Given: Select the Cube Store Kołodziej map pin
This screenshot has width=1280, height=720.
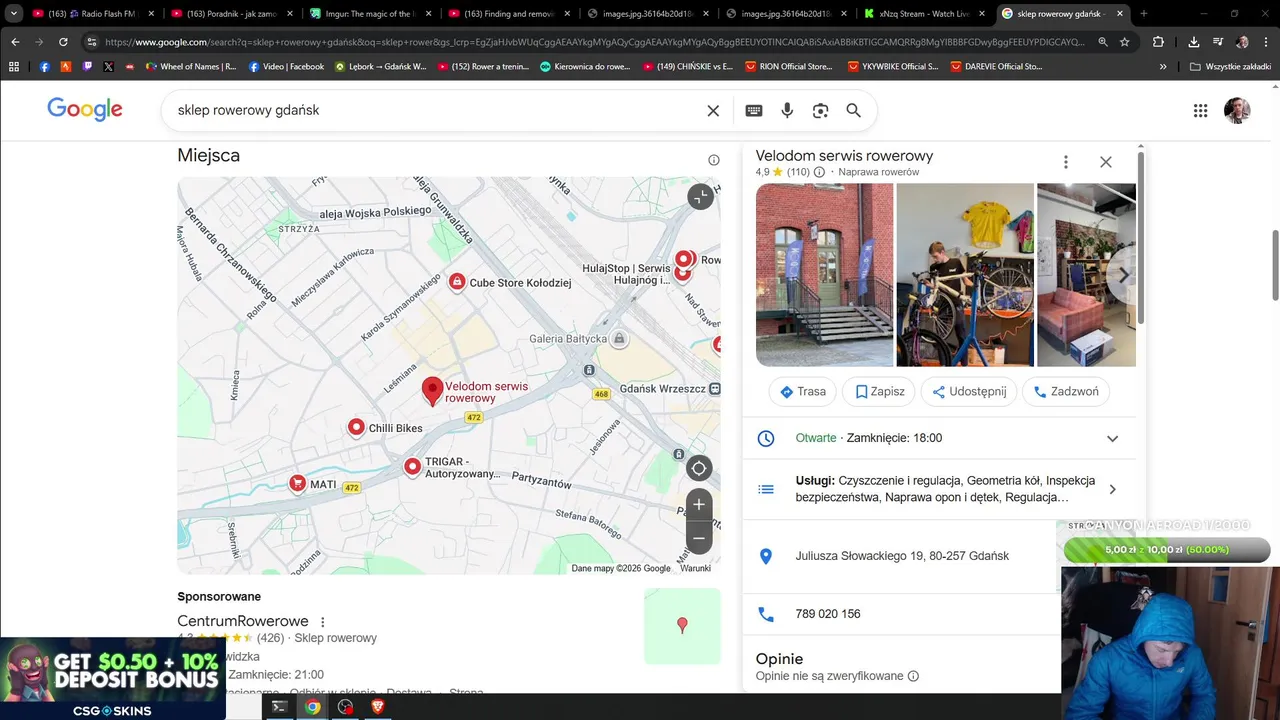Looking at the screenshot, I should pyautogui.click(x=457, y=283).
